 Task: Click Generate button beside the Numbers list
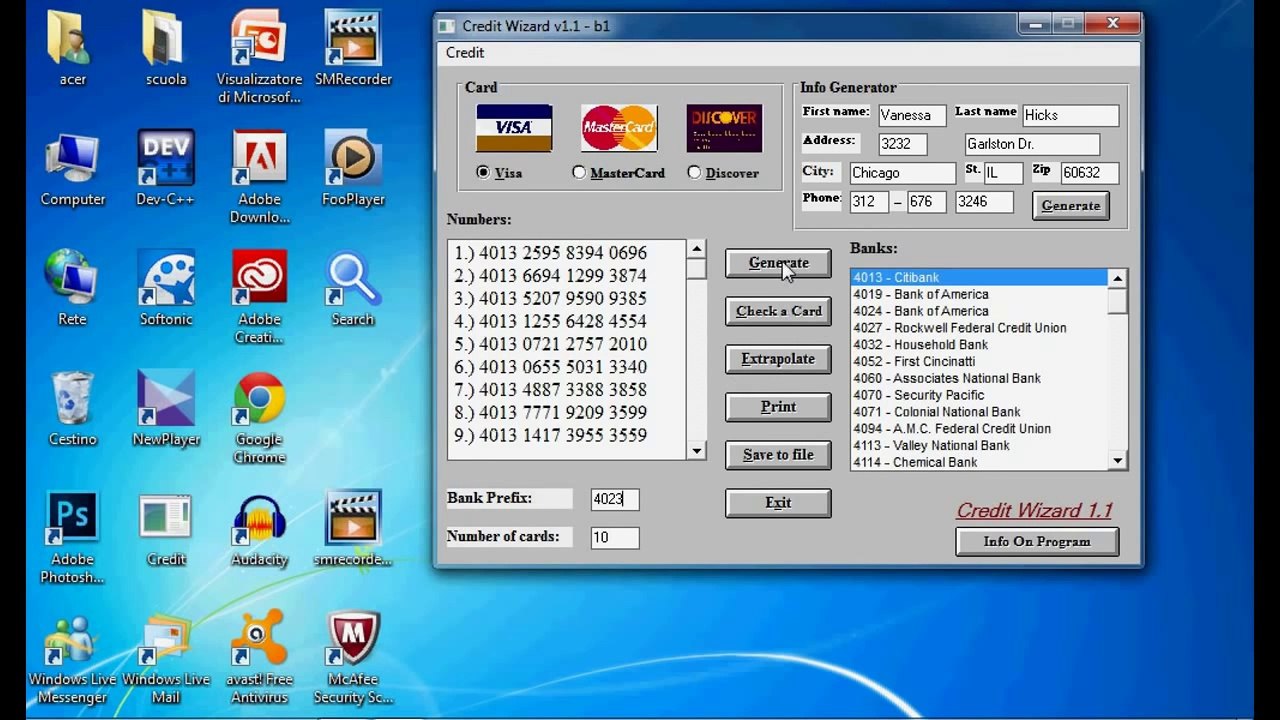click(x=778, y=263)
